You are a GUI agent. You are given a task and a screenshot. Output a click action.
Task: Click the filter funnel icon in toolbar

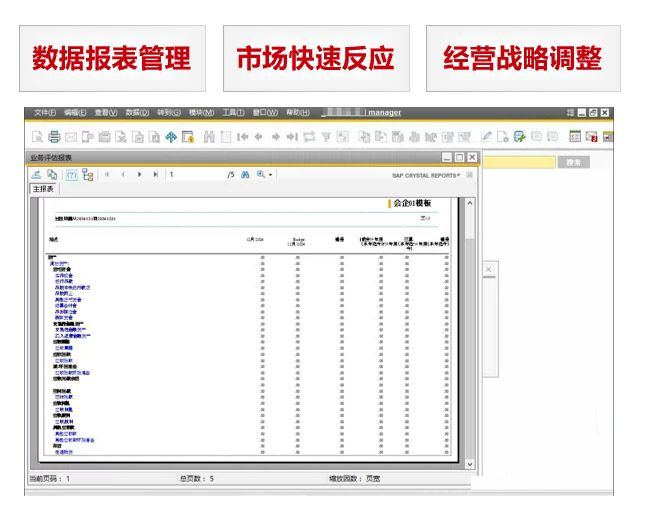pyautogui.click(x=326, y=137)
